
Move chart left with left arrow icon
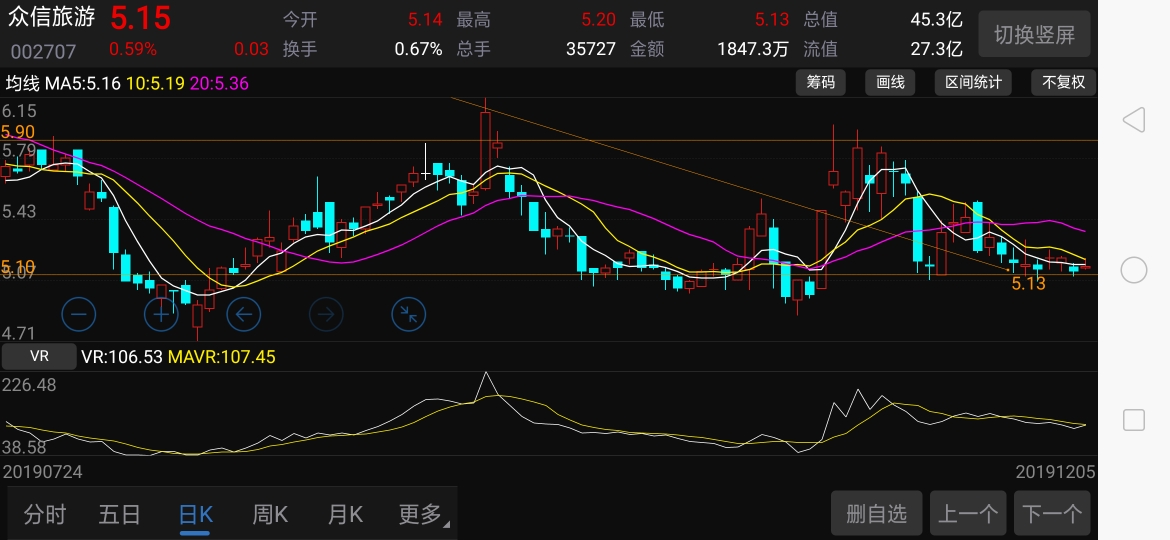coord(243,315)
